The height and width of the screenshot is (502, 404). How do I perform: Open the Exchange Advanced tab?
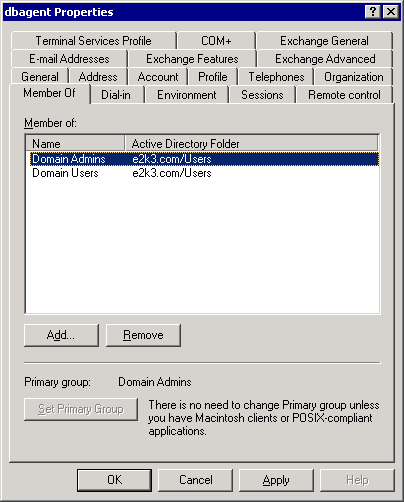325,59
